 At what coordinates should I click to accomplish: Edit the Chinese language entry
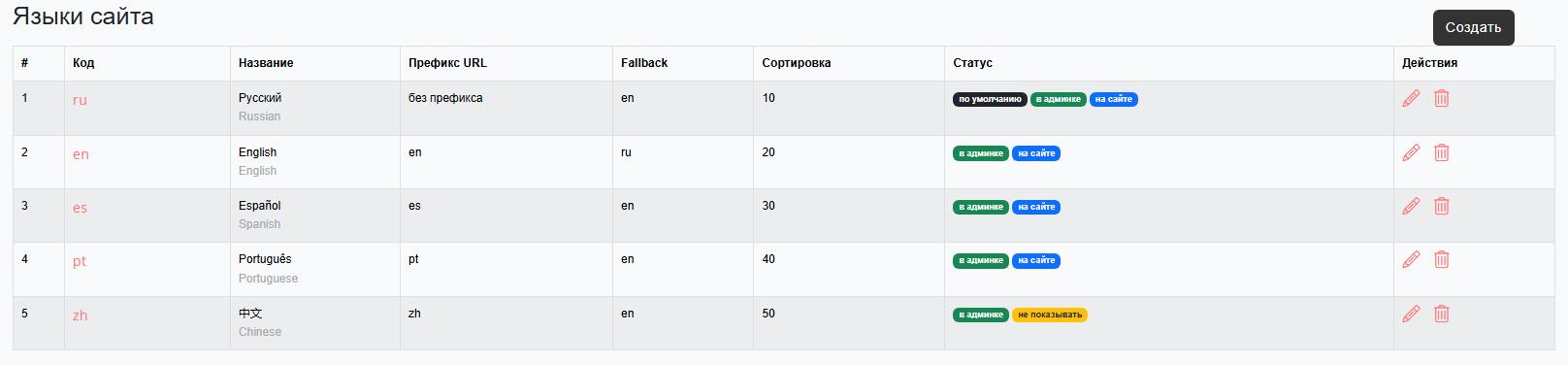(1411, 314)
